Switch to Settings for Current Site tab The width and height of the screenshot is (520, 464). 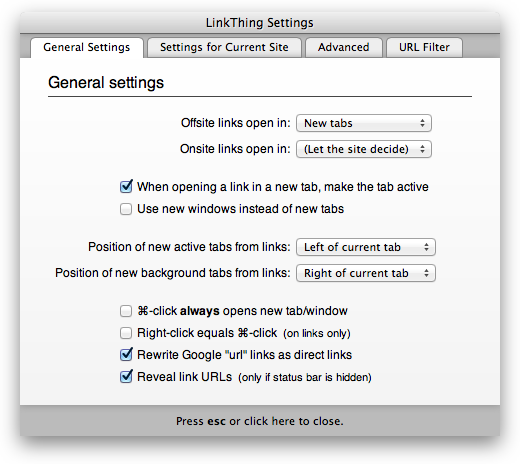point(224,47)
